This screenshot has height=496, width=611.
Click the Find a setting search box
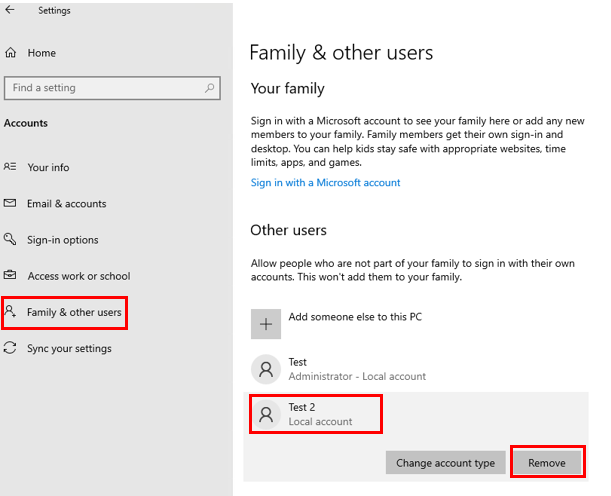click(112, 88)
